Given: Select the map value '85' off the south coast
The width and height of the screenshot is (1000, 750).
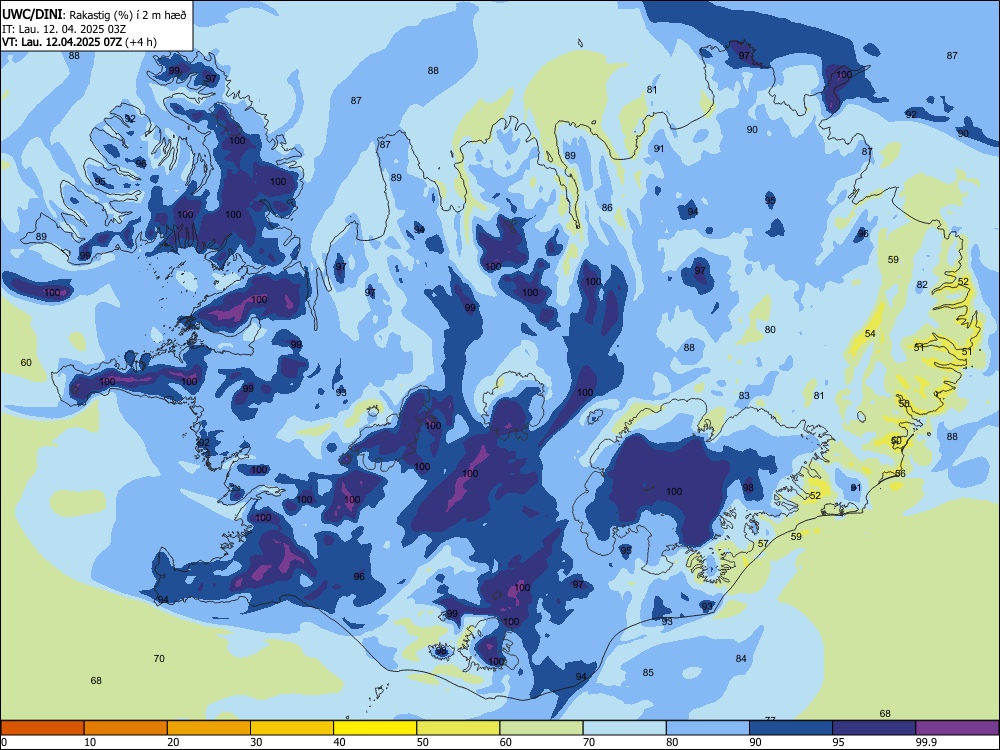Looking at the screenshot, I should tap(648, 672).
